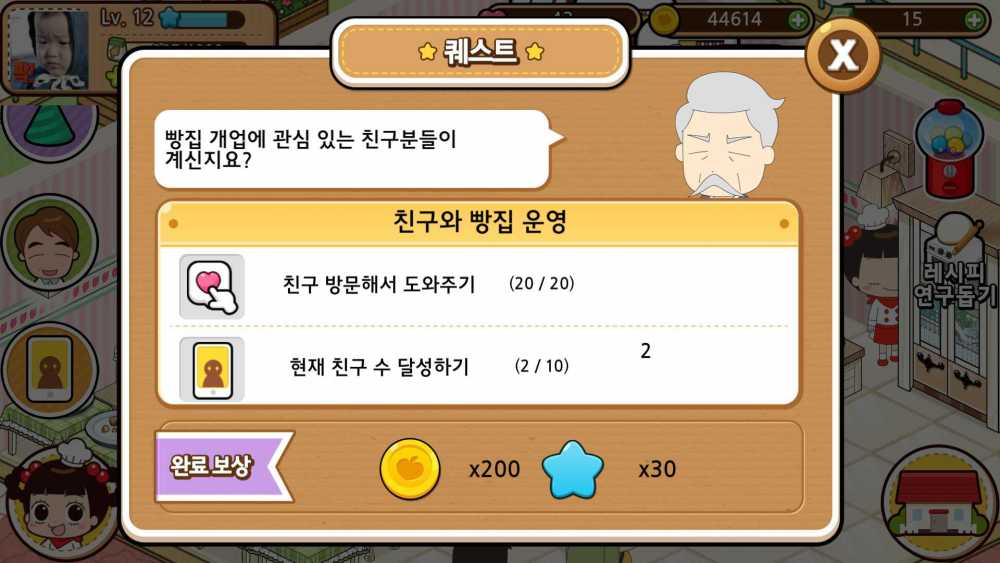Tap the chef girl character avatar
This screenshot has height=563, width=1000.
click(x=62, y=504)
